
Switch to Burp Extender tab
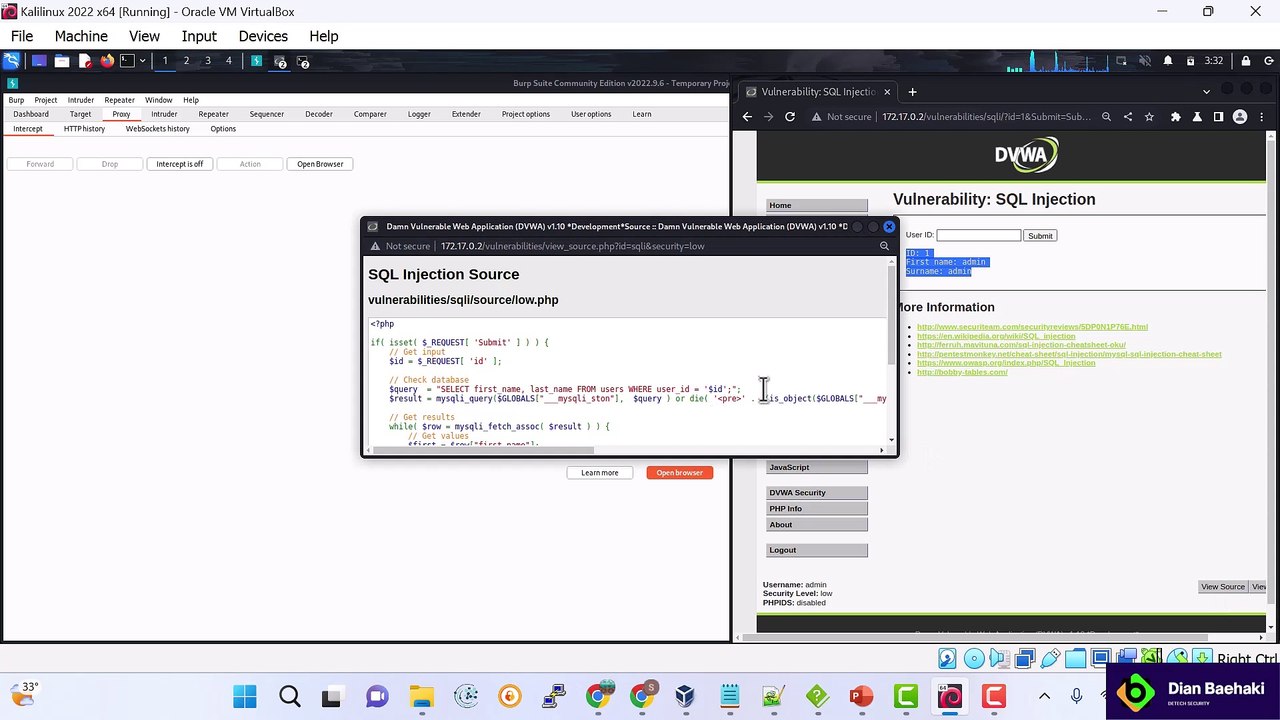[x=466, y=114]
